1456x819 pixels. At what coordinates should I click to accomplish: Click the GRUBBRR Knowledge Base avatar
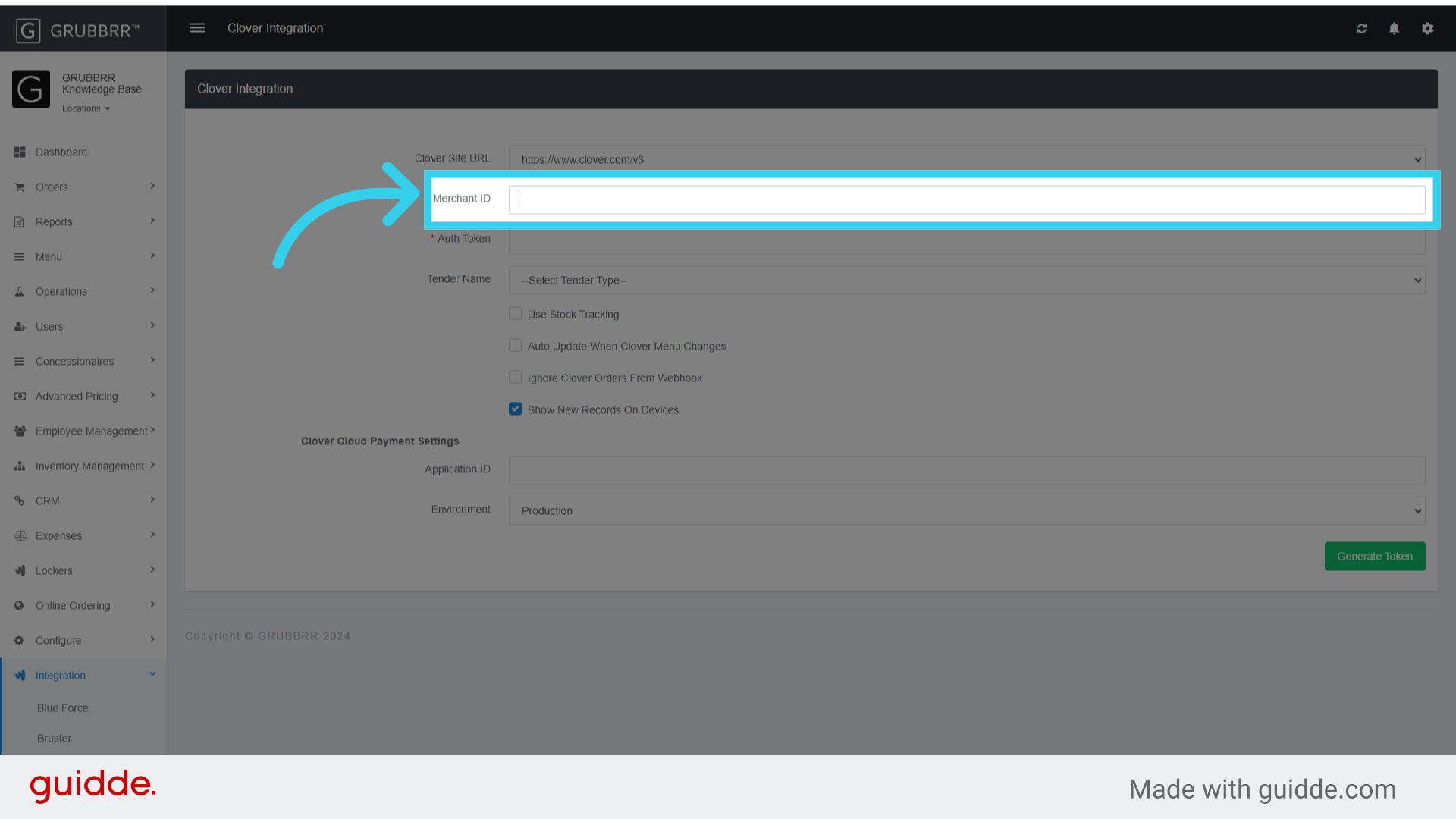31,89
